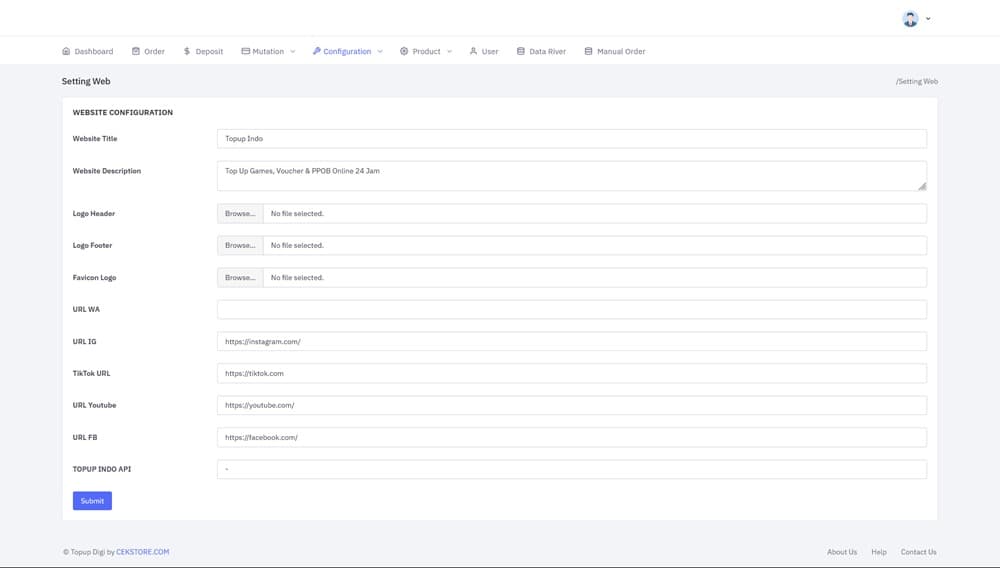
Task: Browse for a Logo Header file
Action: pyautogui.click(x=240, y=214)
